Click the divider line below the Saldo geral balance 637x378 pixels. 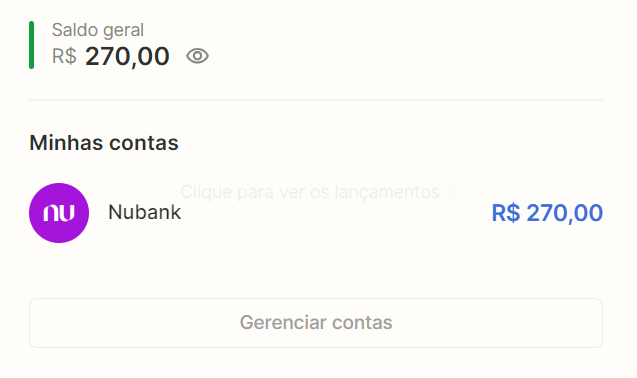[x=316, y=100]
